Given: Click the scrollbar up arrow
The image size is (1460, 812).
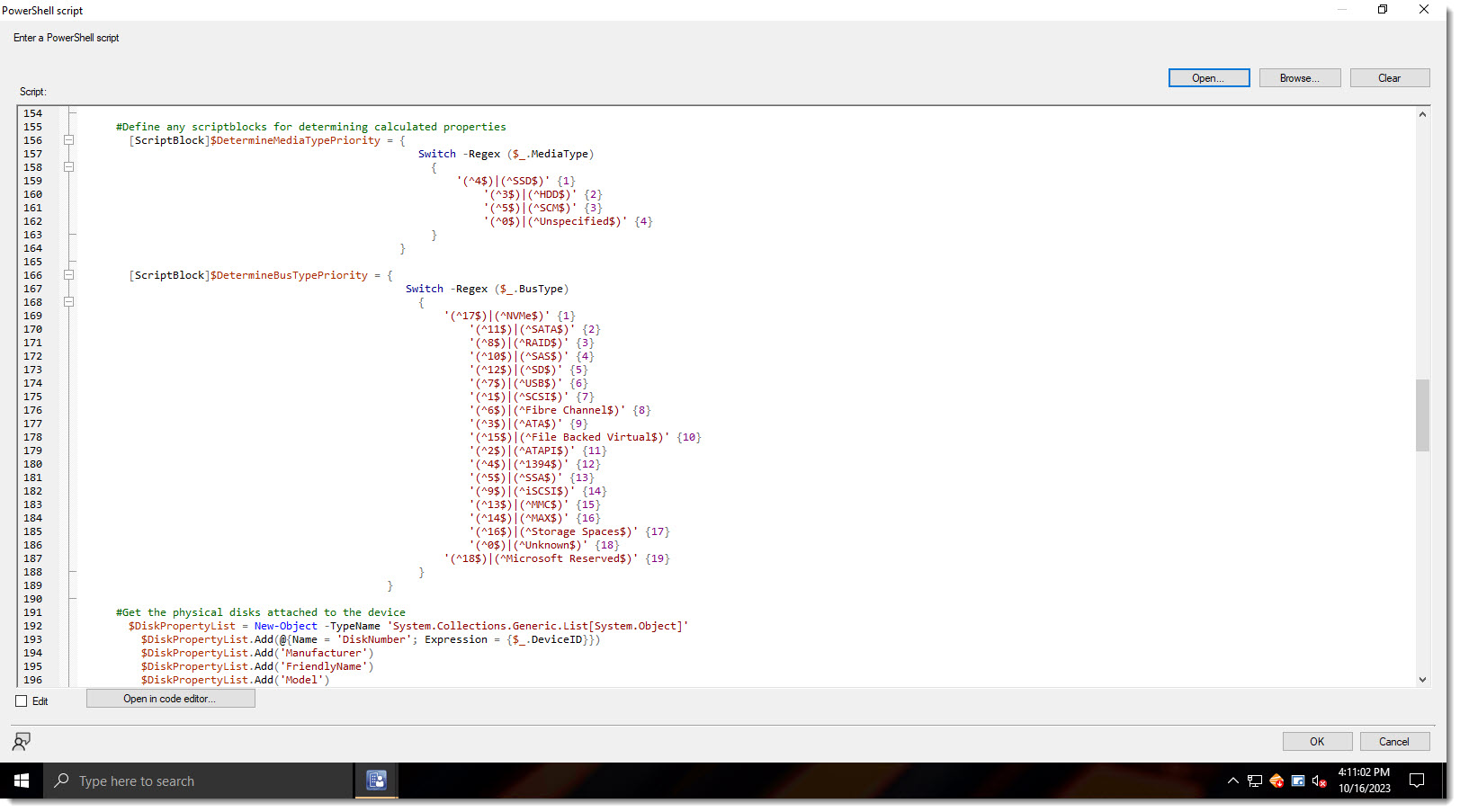Looking at the screenshot, I should tap(1422, 114).
